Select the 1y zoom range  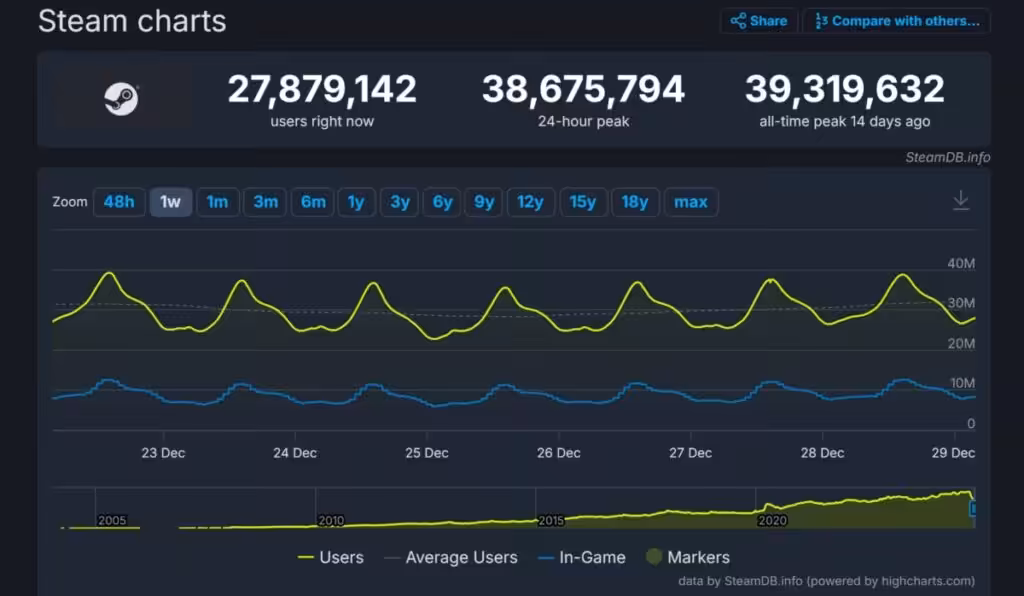[x=356, y=201]
